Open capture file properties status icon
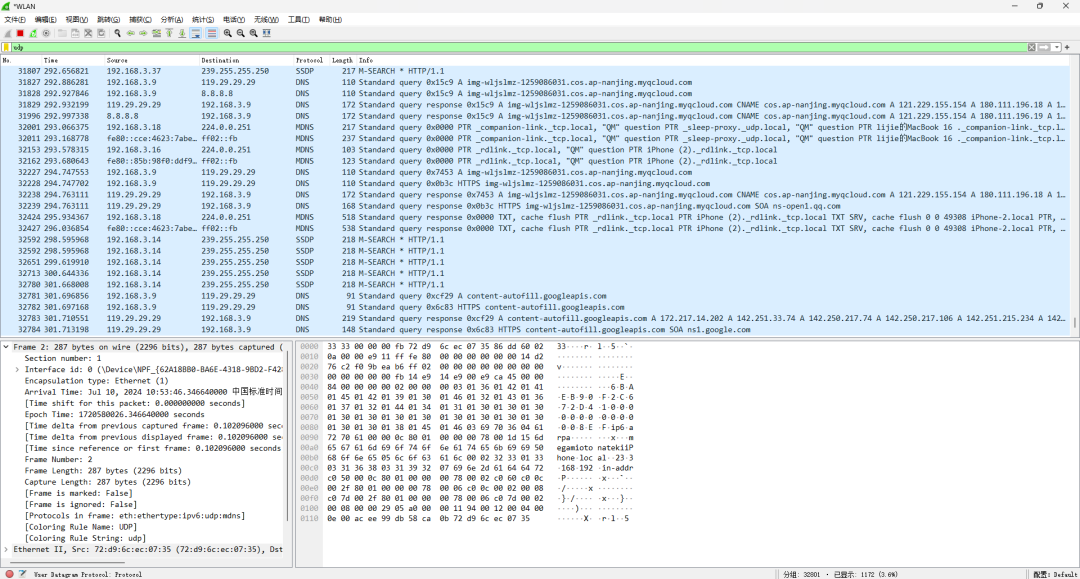1080x579 pixels. coord(23,573)
